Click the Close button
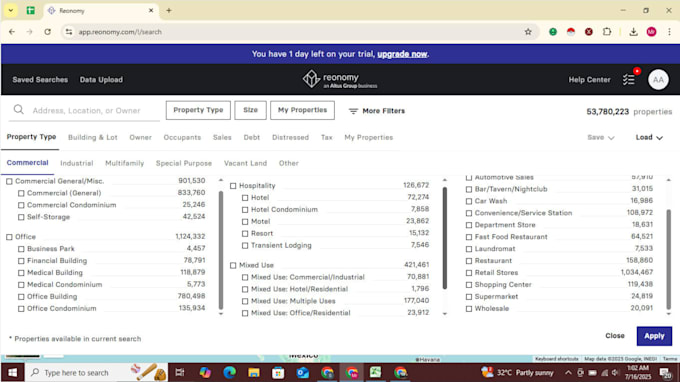 615,336
